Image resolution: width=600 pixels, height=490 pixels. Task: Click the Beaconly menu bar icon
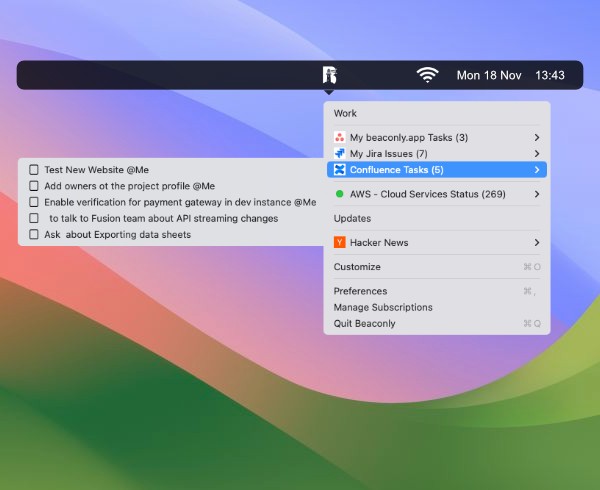pyautogui.click(x=330, y=75)
